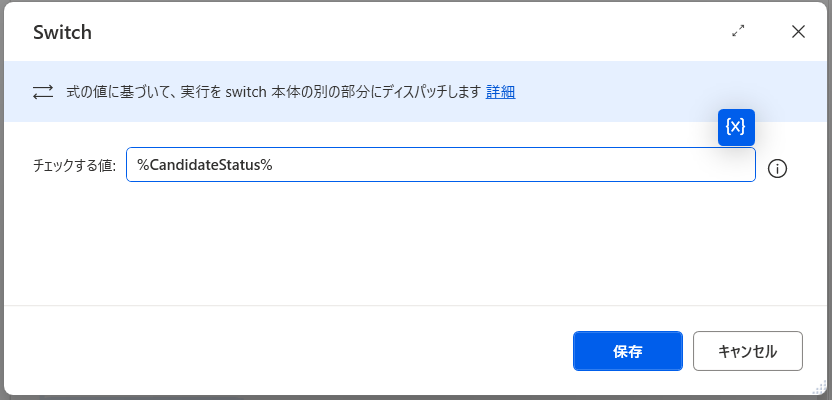Click the チェックする値 label

(75, 166)
